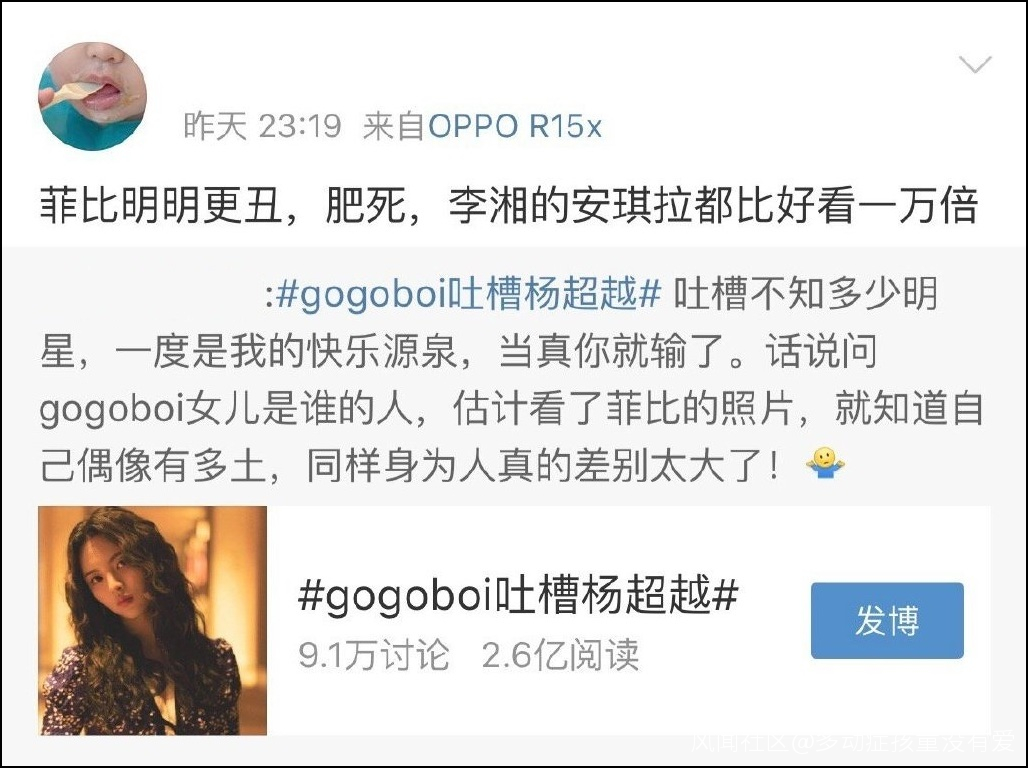
Task: Click the text 吐槽不知多少明 after the hashtag
Action: (x=806, y=293)
